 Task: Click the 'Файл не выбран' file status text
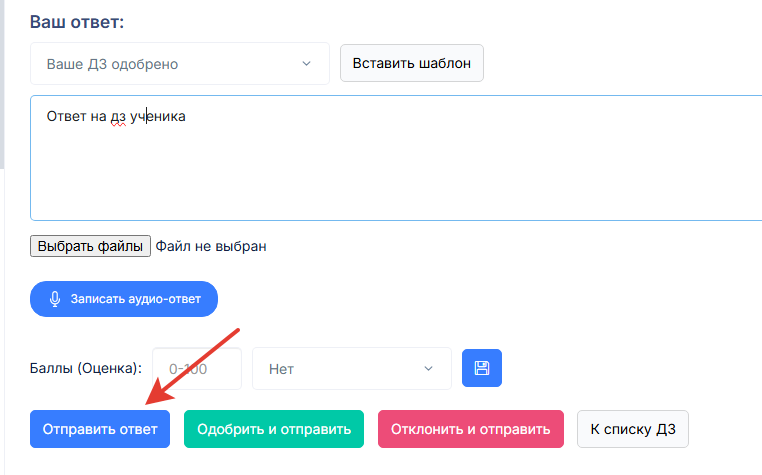tap(211, 246)
